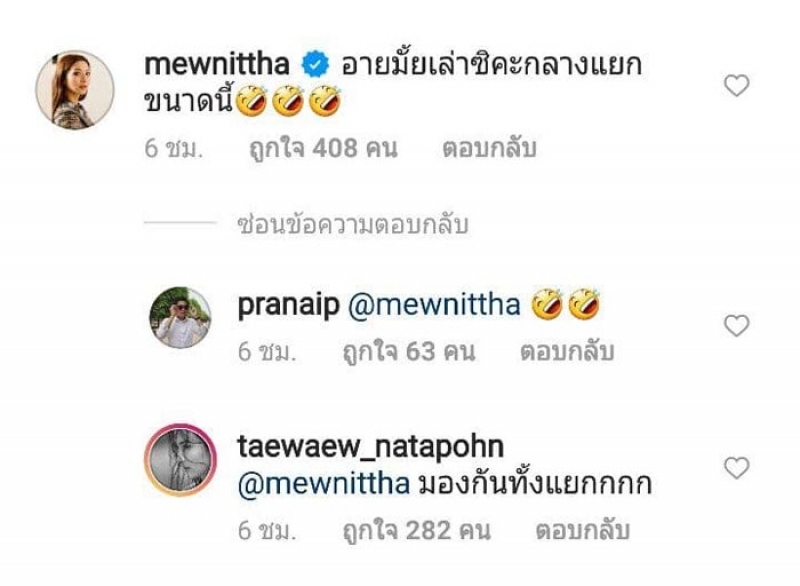Follow the @mewnittha mention in taewaew_natapohn's reply
The width and height of the screenshot is (800, 586).
324,483
